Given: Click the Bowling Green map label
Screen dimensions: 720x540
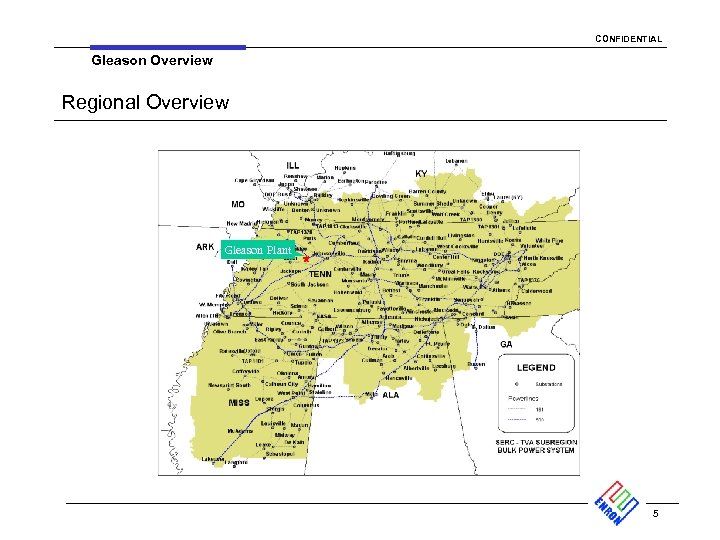Looking at the screenshot, I should pos(390,196).
